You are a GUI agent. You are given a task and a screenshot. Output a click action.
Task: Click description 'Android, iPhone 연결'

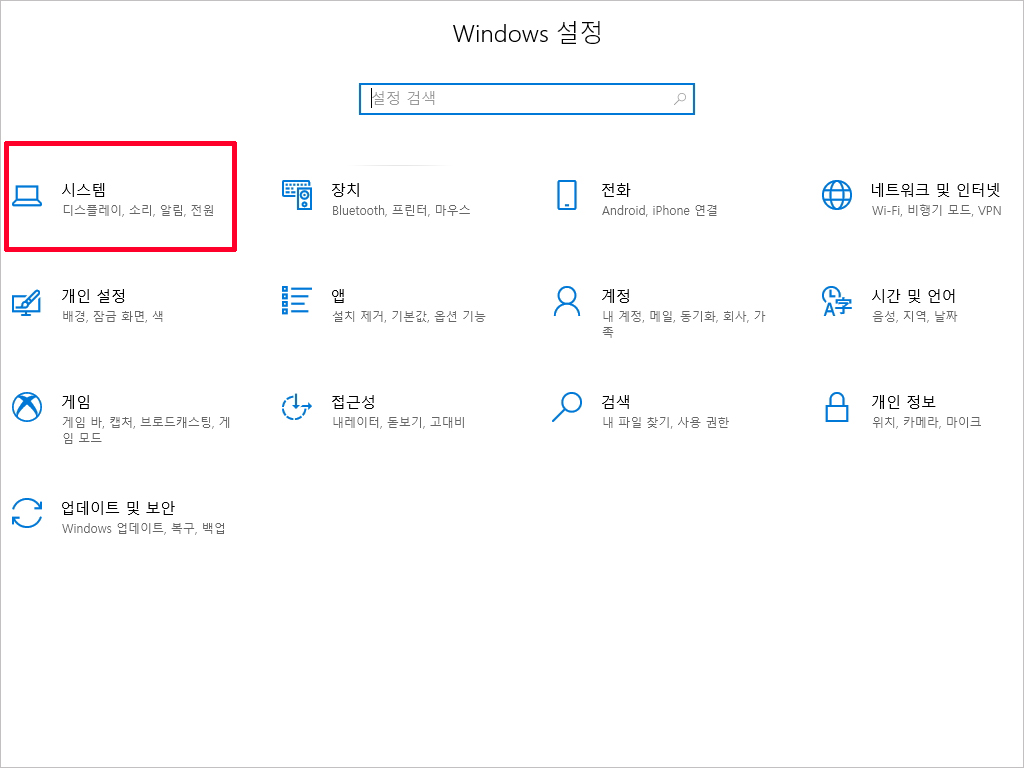pyautogui.click(x=660, y=210)
